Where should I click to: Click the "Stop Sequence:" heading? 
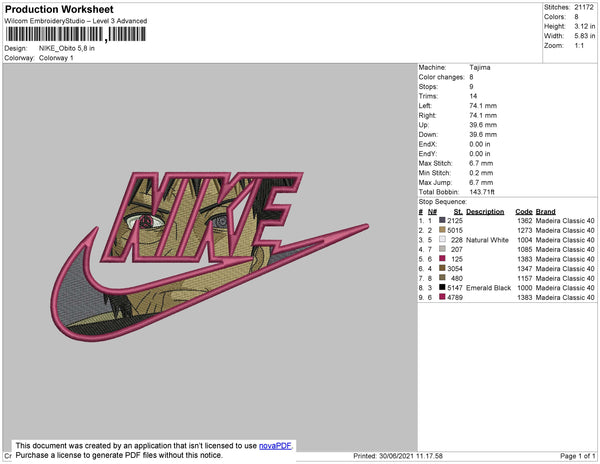[443, 202]
